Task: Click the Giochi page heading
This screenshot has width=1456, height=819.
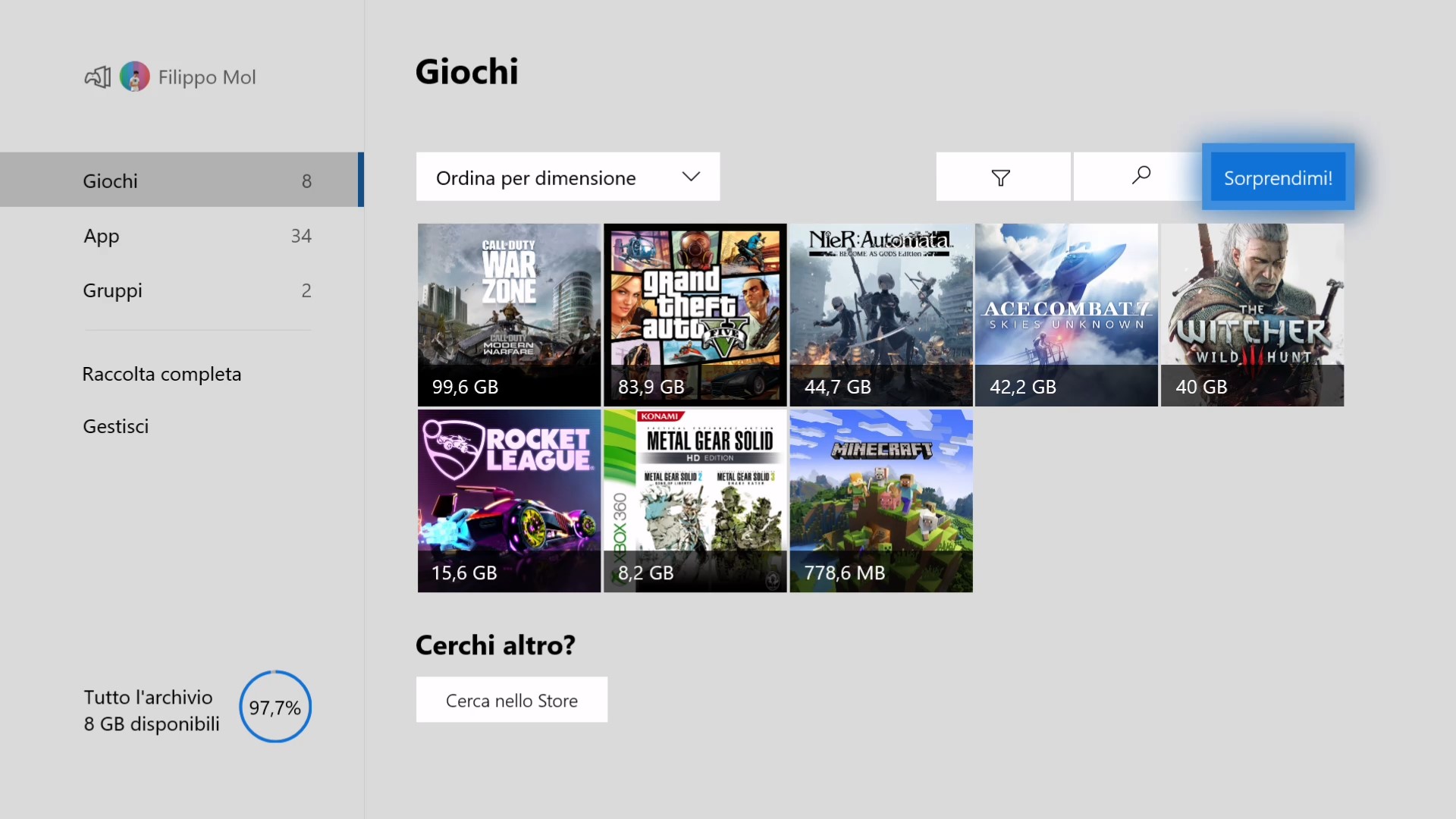Action: click(467, 72)
